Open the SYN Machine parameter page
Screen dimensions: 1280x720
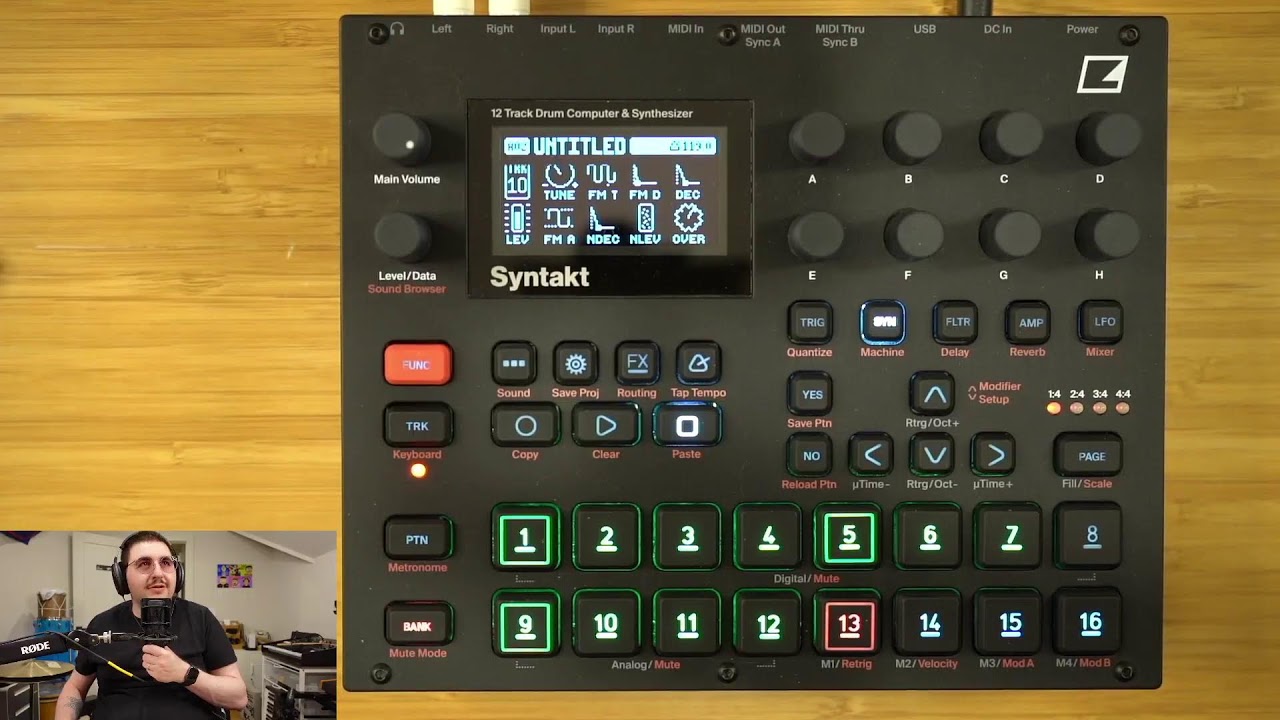click(x=883, y=323)
